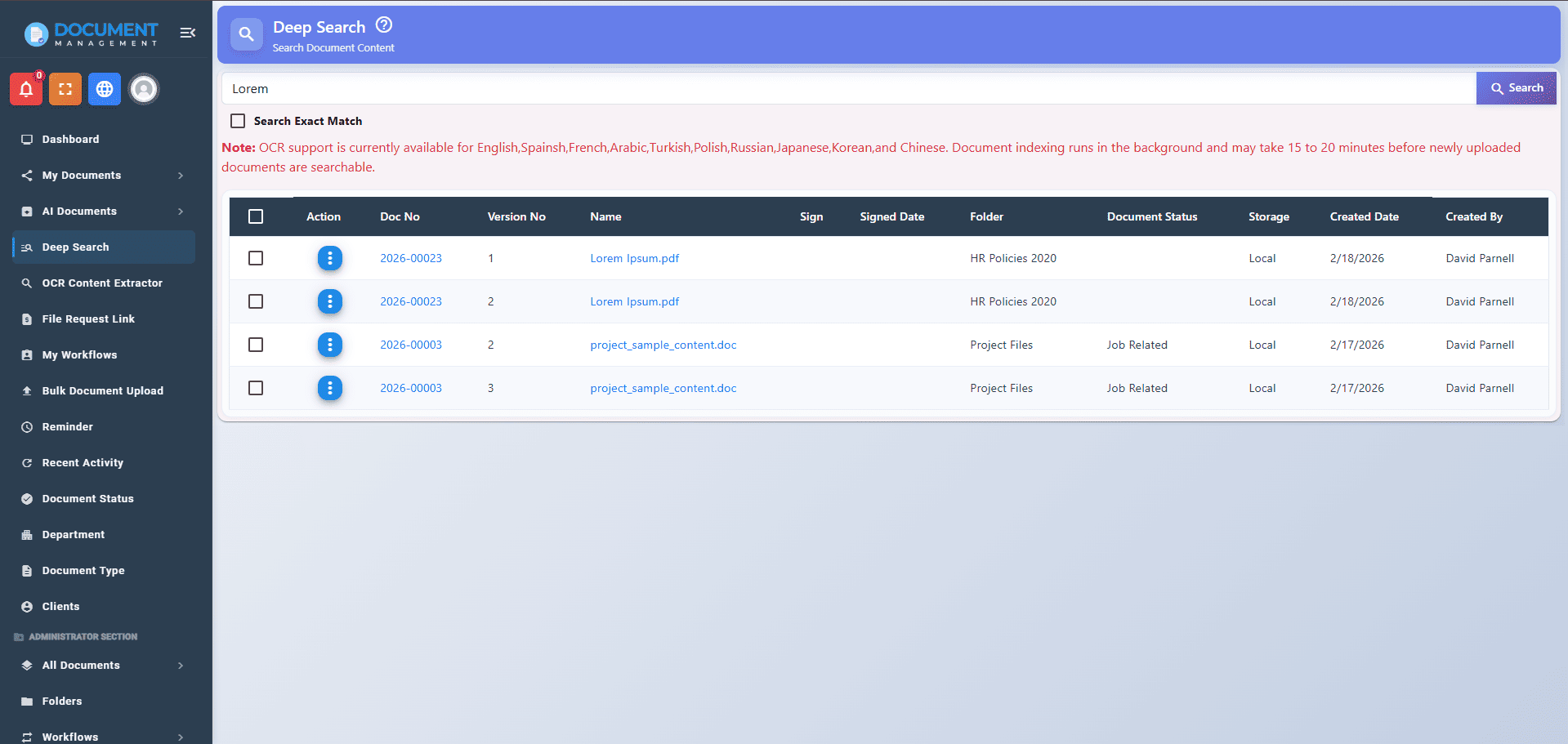The image size is (1568, 744).
Task: Expand the All Documents submenu chevron
Action: click(x=181, y=666)
